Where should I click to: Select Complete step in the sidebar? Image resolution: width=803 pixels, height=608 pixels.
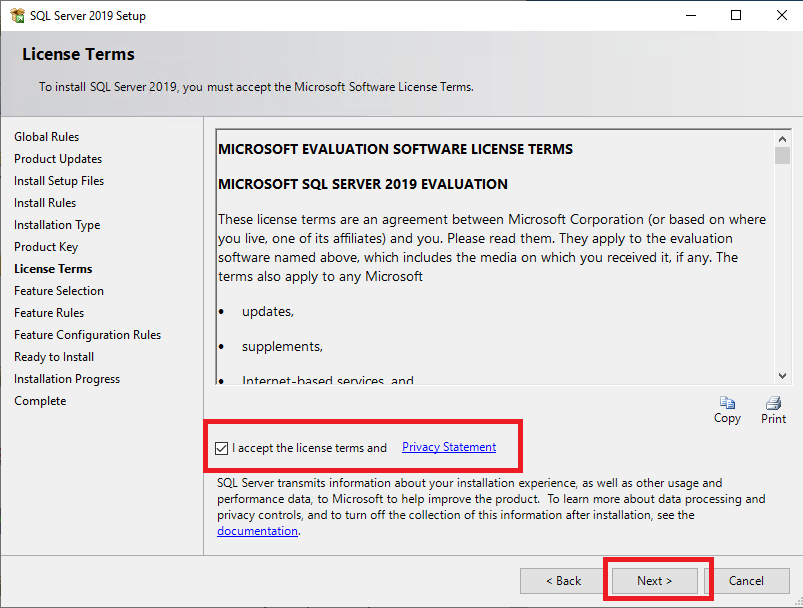pyautogui.click(x=40, y=401)
